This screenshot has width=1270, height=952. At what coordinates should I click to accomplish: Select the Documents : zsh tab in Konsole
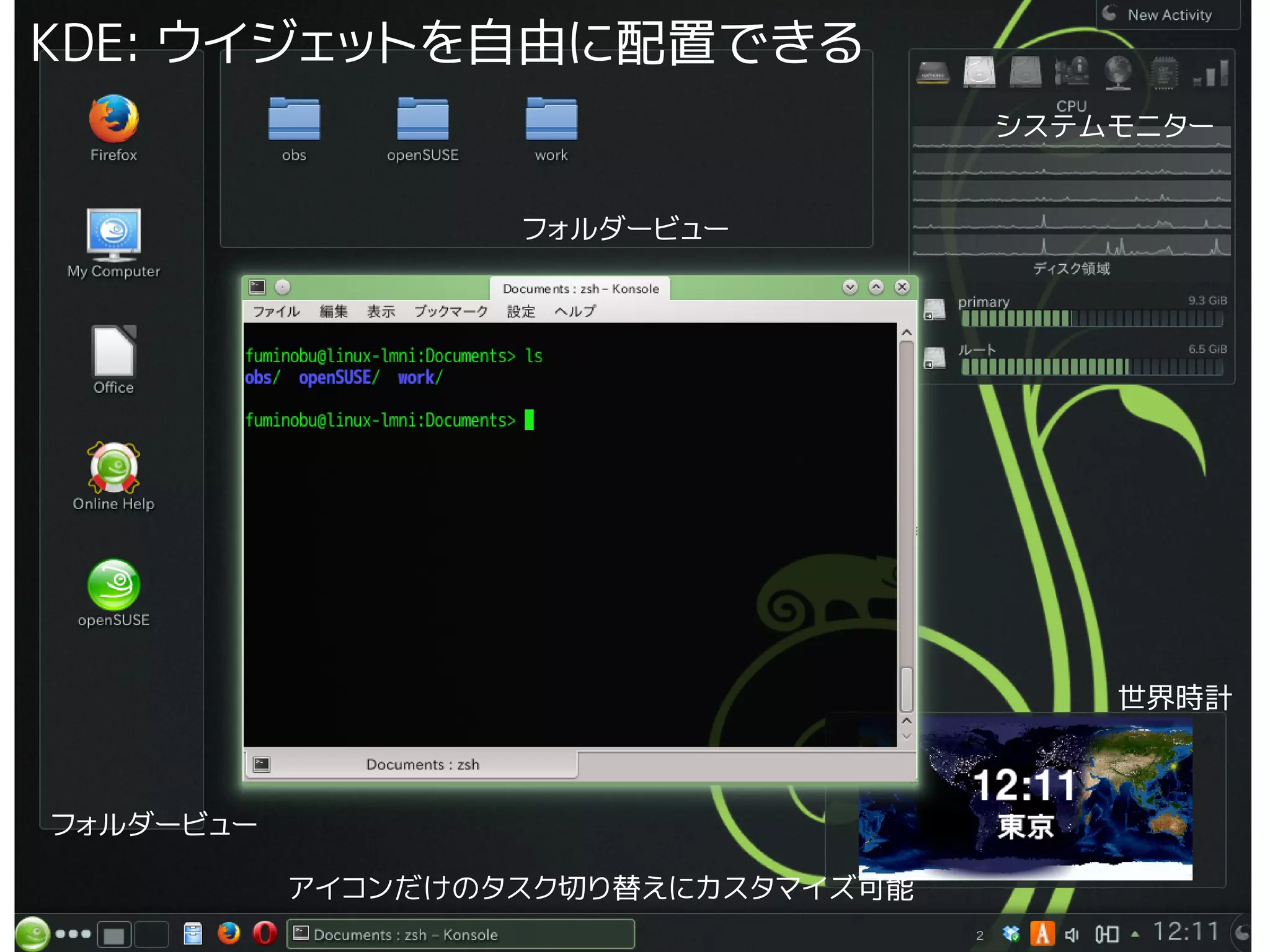click(x=412, y=764)
